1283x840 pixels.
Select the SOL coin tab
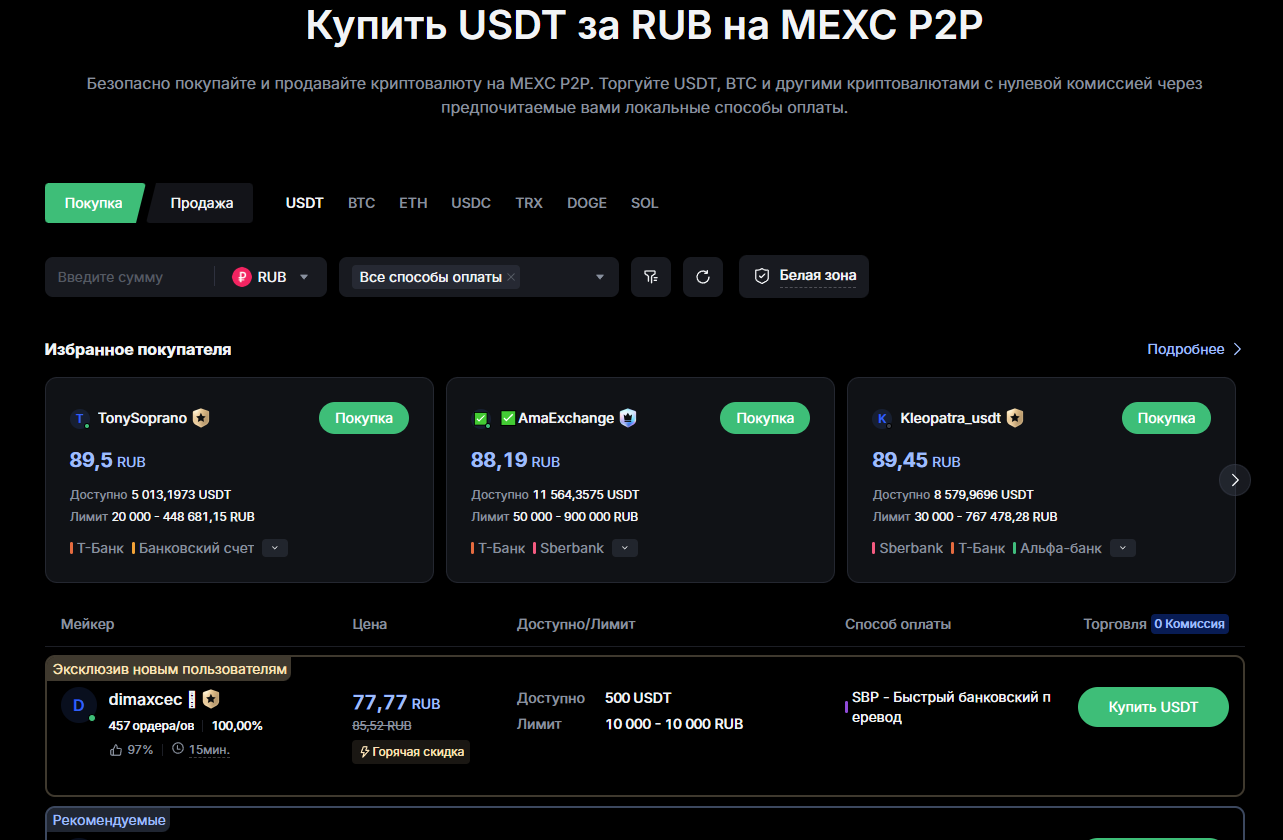point(645,203)
